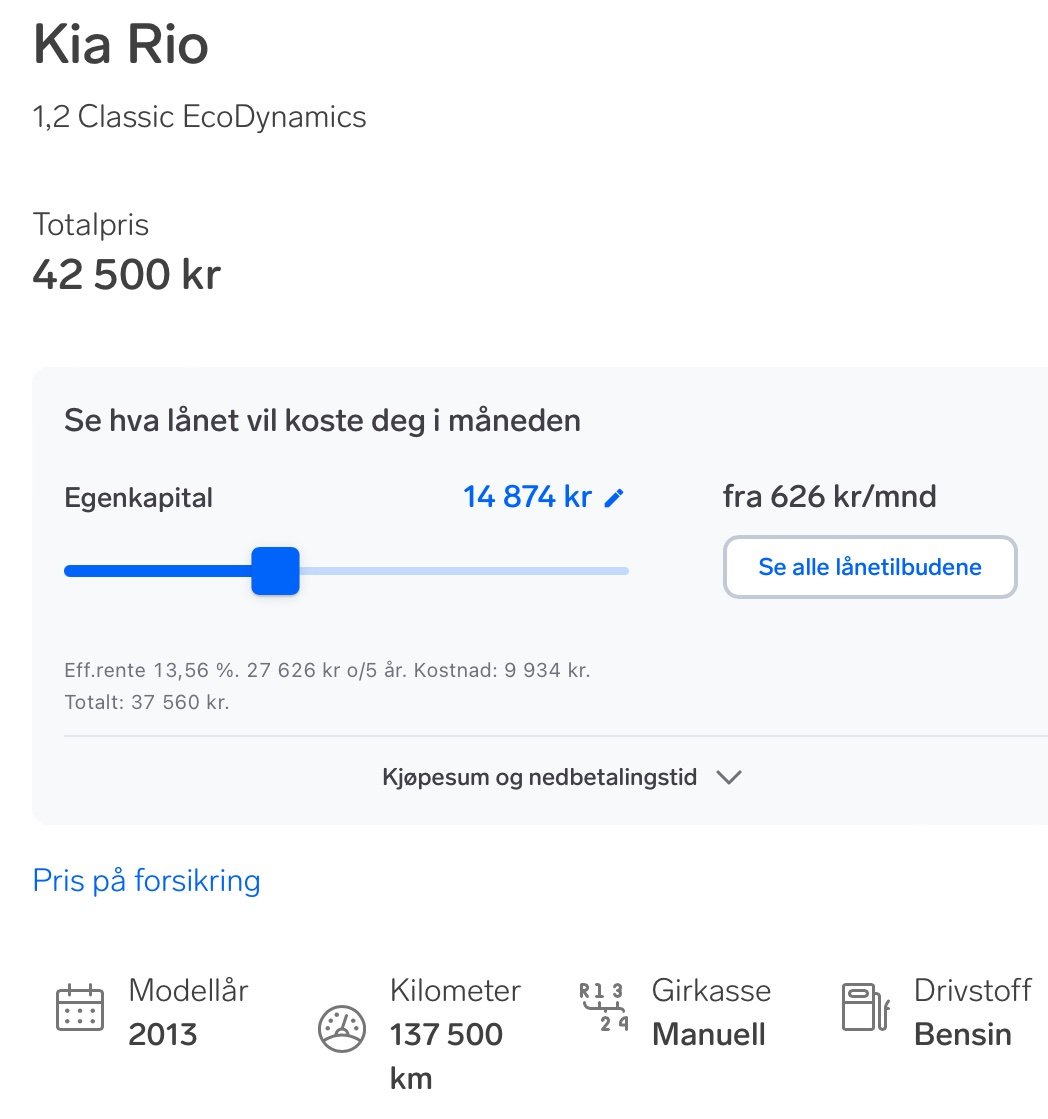1048x1119 pixels.
Task: Click the fuel pump icon next to Drivstoff
Action: point(865,1007)
